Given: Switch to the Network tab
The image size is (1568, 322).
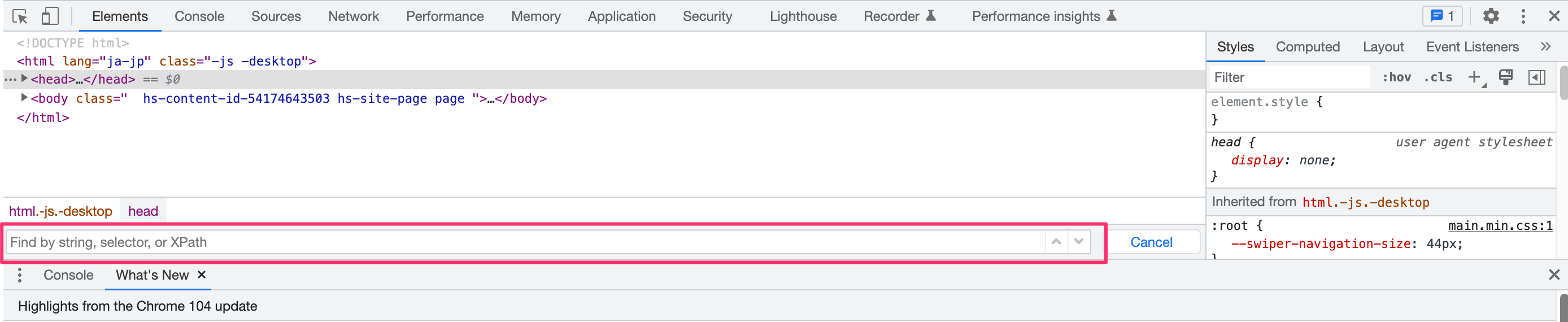Looking at the screenshot, I should click(x=353, y=16).
